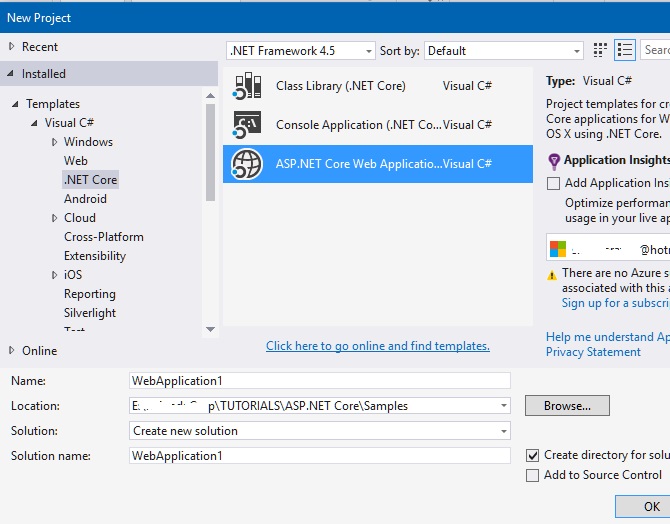Viewport: 670px width, 524px height.
Task: Collapse the Installed section
Action: tap(10, 74)
